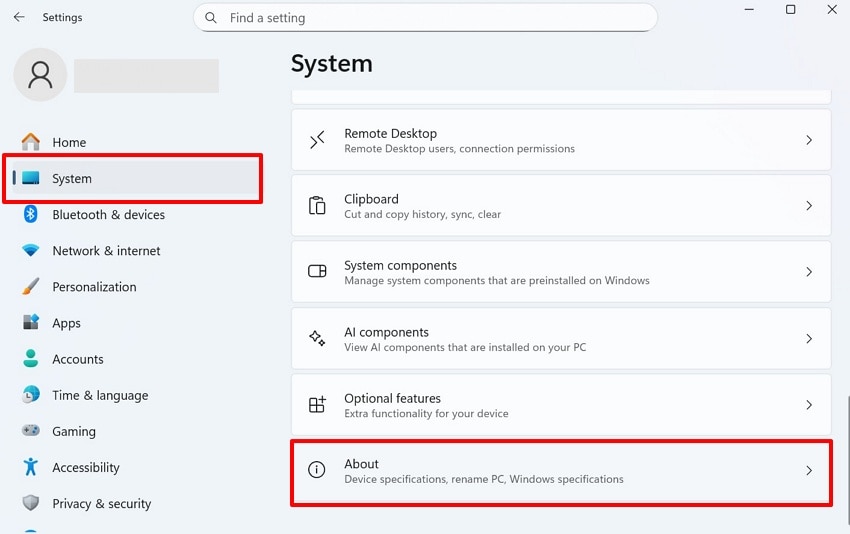Open Clipboard via its right chevron
This screenshot has height=534, width=850.
pyautogui.click(x=809, y=205)
